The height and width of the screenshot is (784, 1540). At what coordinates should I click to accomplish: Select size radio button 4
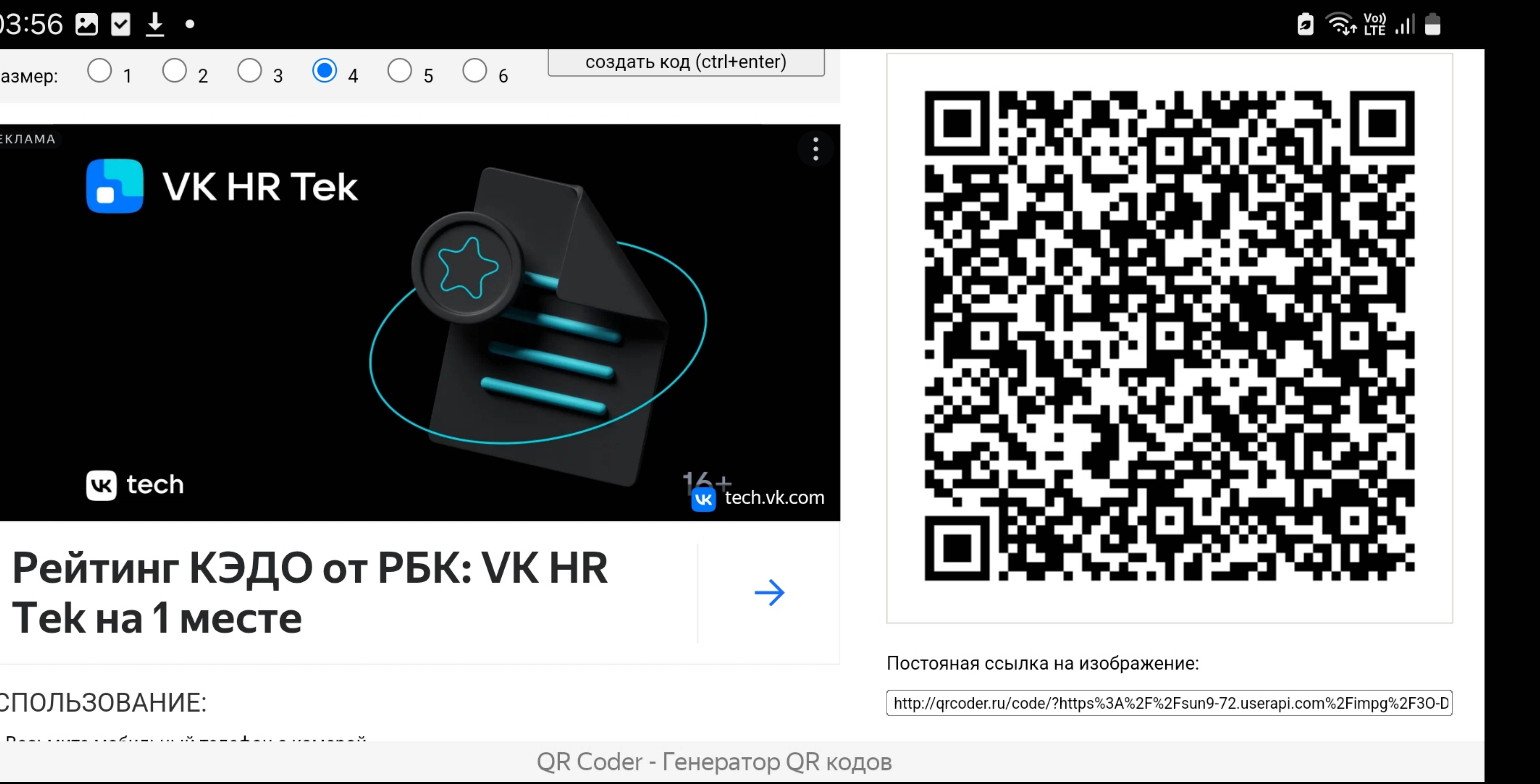click(325, 71)
